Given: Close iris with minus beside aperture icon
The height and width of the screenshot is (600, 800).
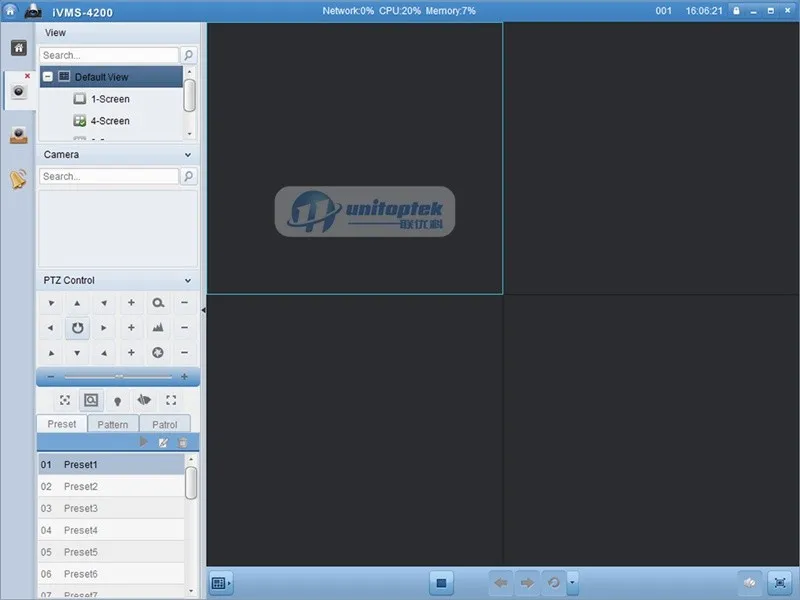Looking at the screenshot, I should pos(184,353).
